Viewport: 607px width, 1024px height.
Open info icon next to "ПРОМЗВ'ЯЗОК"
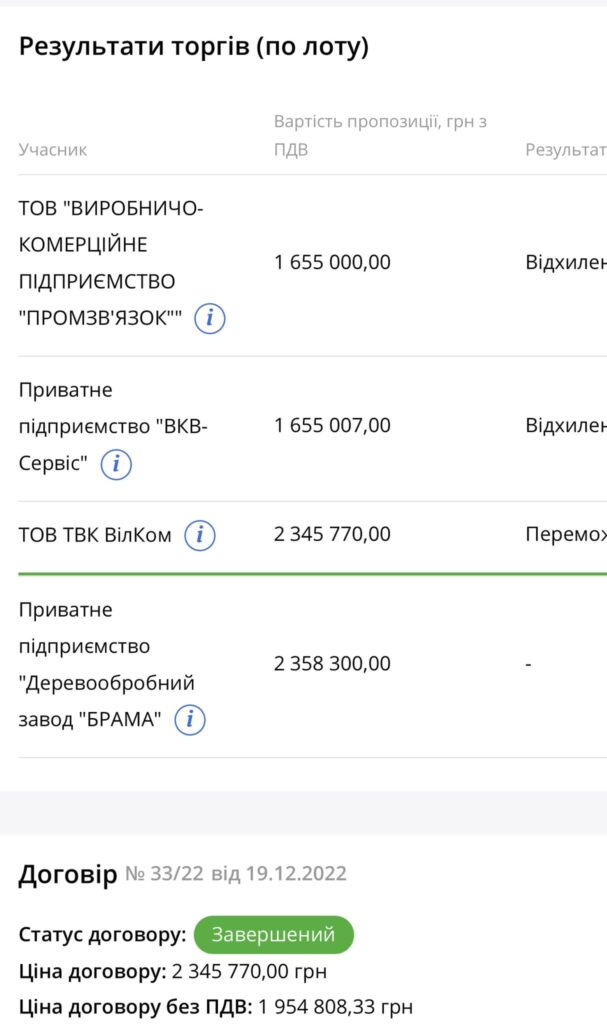(x=210, y=318)
